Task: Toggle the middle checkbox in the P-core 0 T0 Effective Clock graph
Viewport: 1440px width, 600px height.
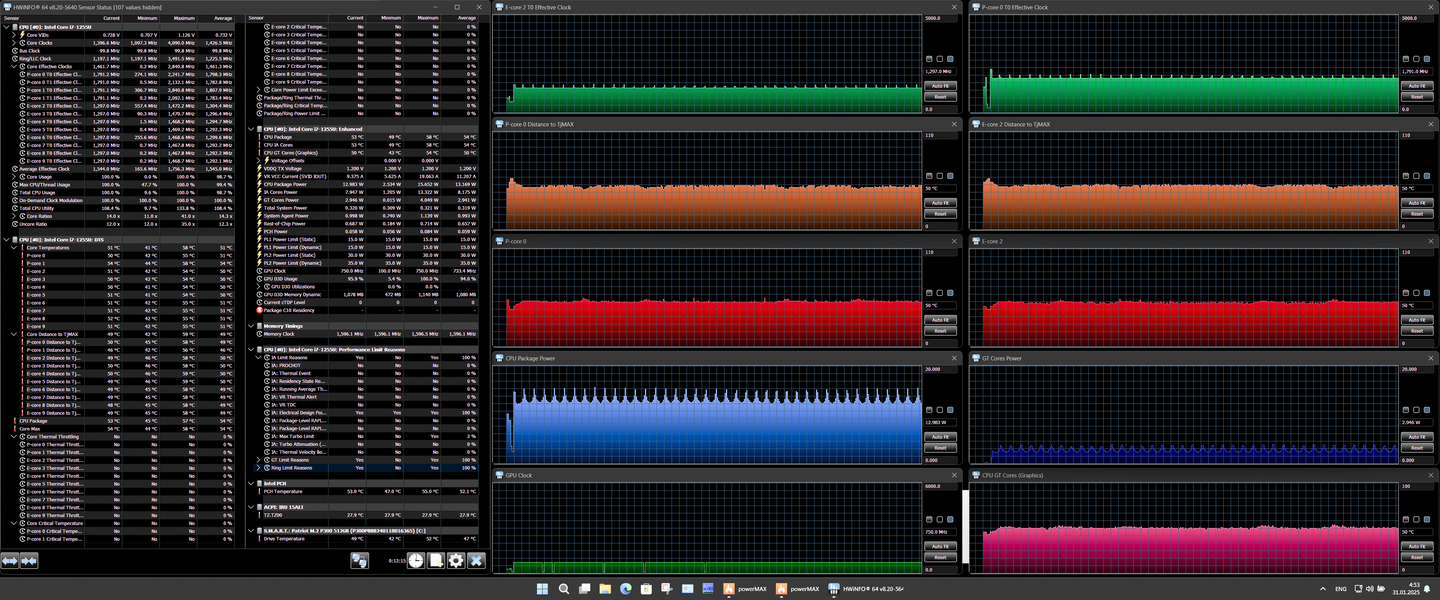Action: click(x=1416, y=59)
